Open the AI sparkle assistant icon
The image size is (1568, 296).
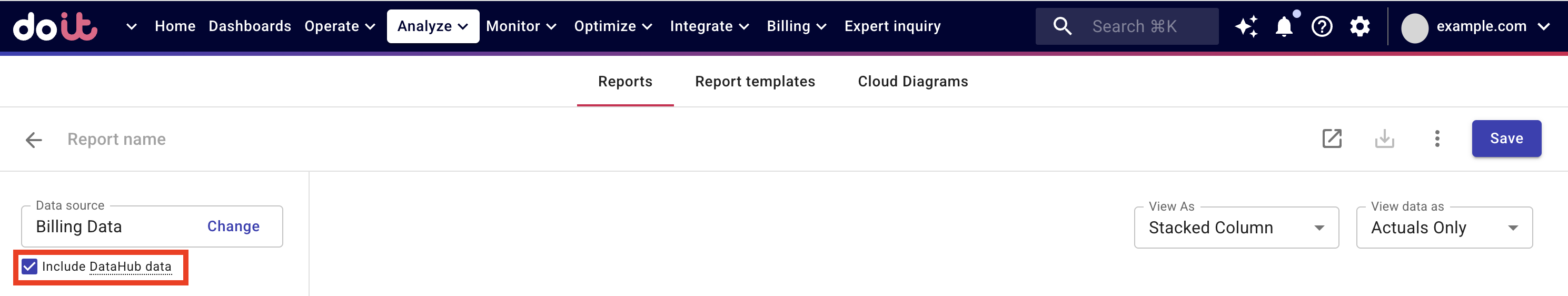pos(1245,26)
